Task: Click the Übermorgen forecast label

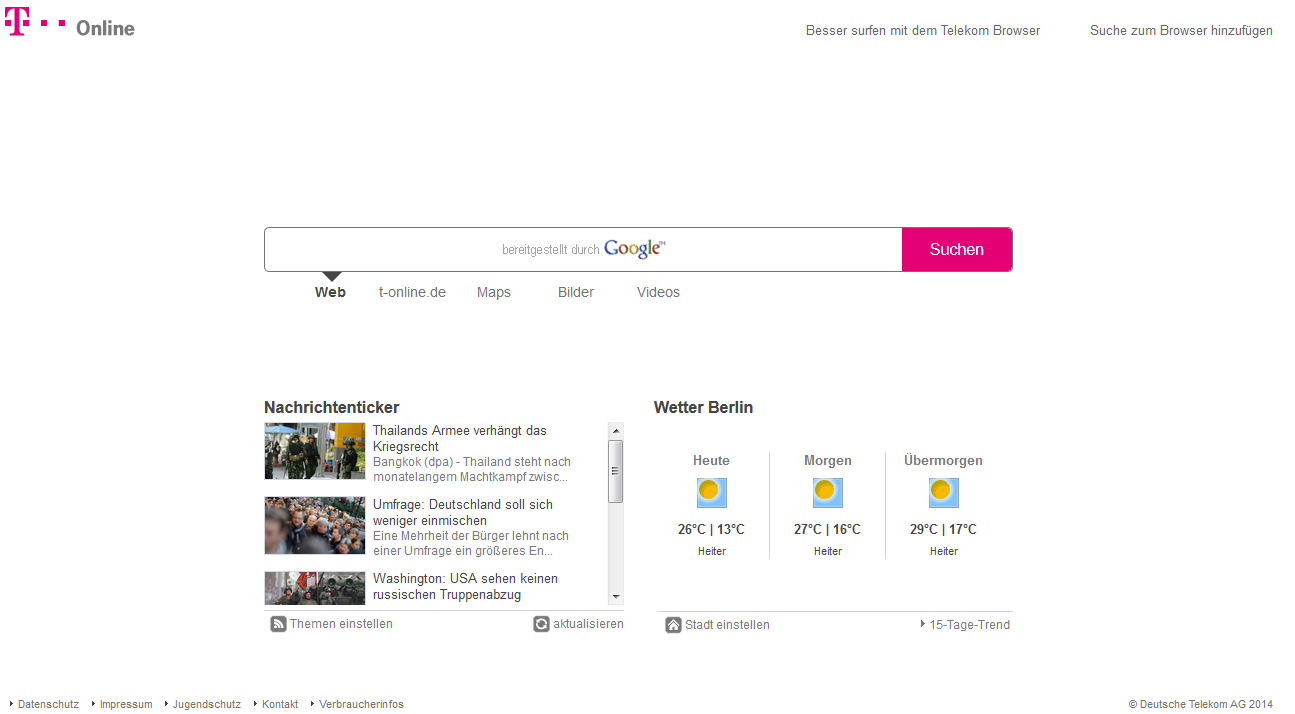Action: [x=943, y=461]
